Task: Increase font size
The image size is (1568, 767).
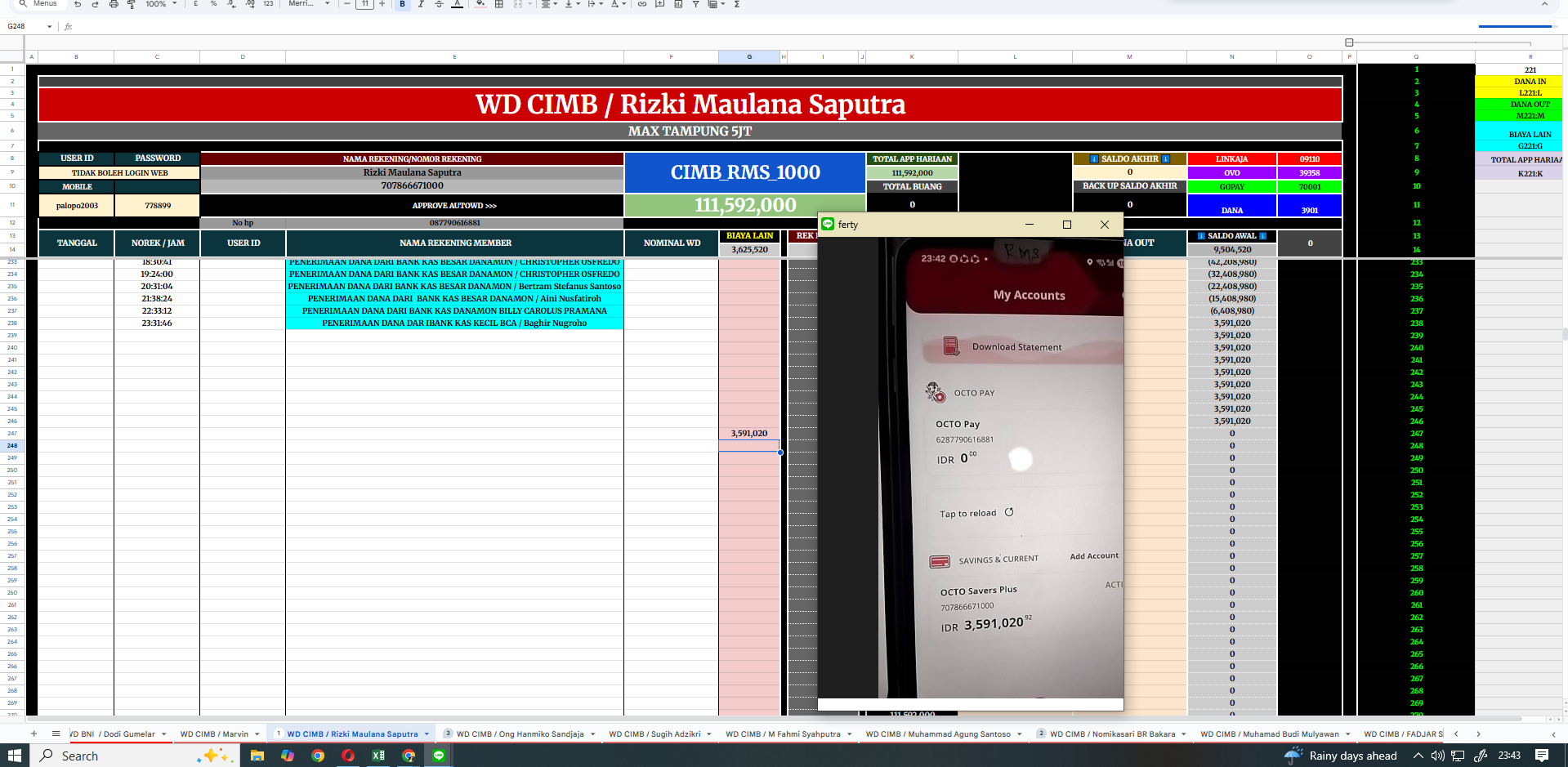Action: click(x=382, y=4)
